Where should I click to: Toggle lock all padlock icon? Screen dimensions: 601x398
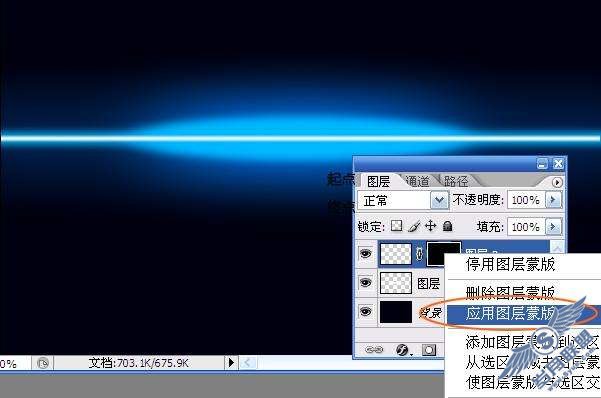coord(447,226)
